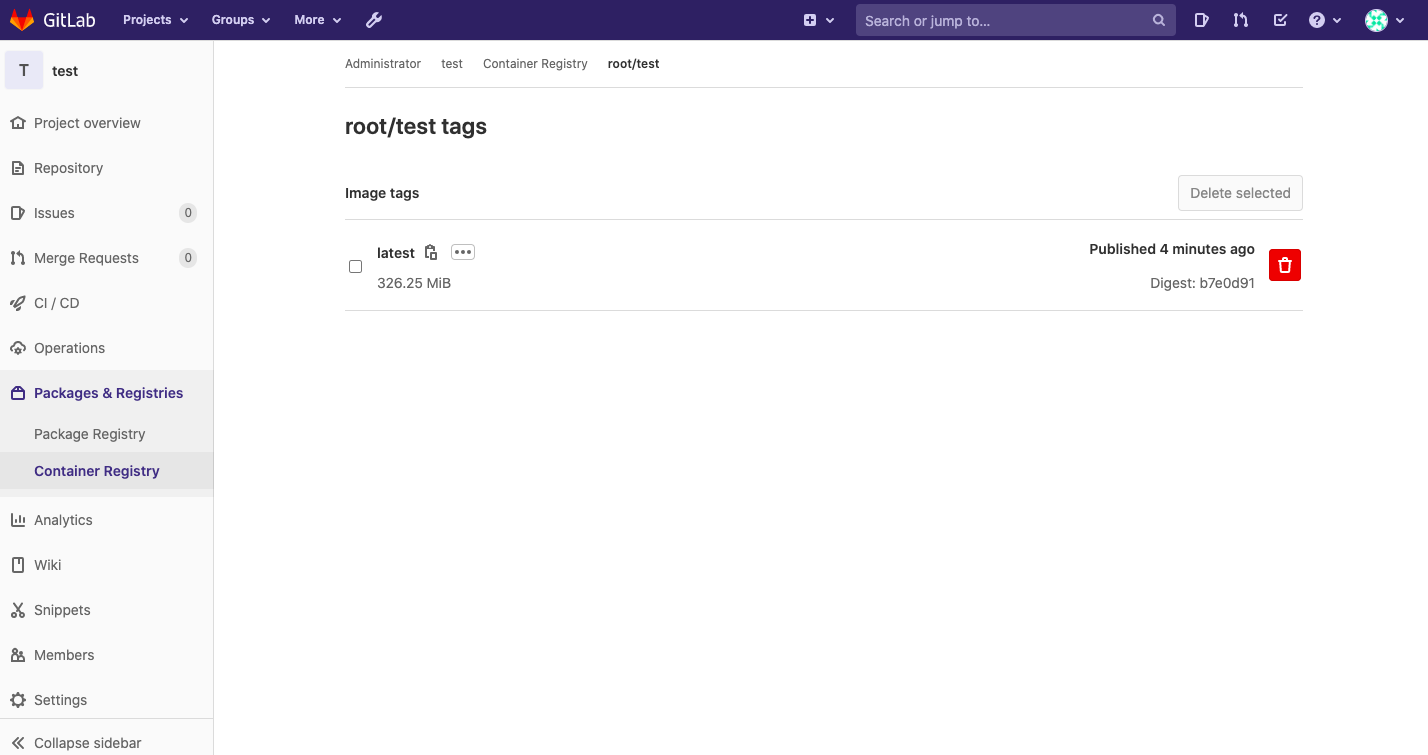Open the Admin Area wrench icon
This screenshot has height=755, width=1428.
pos(373,19)
